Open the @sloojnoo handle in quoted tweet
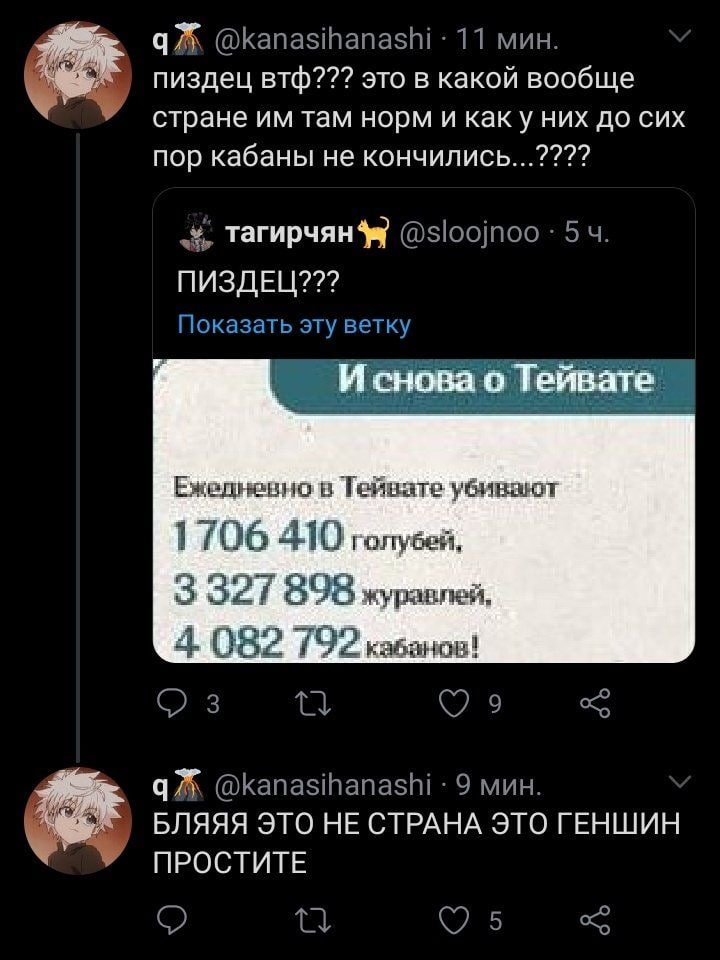The image size is (720, 960). tap(471, 233)
